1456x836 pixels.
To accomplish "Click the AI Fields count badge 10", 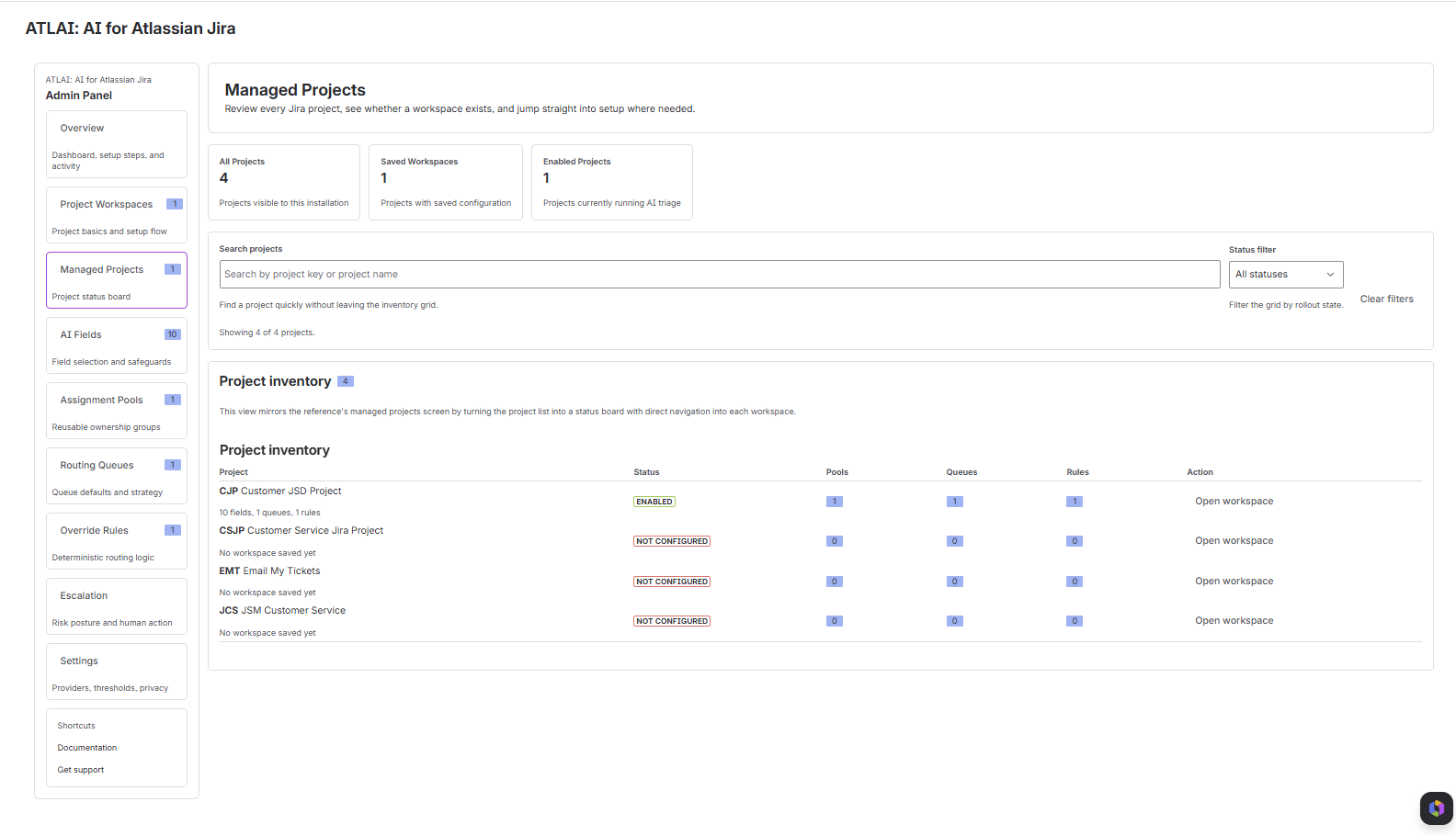I will (173, 334).
